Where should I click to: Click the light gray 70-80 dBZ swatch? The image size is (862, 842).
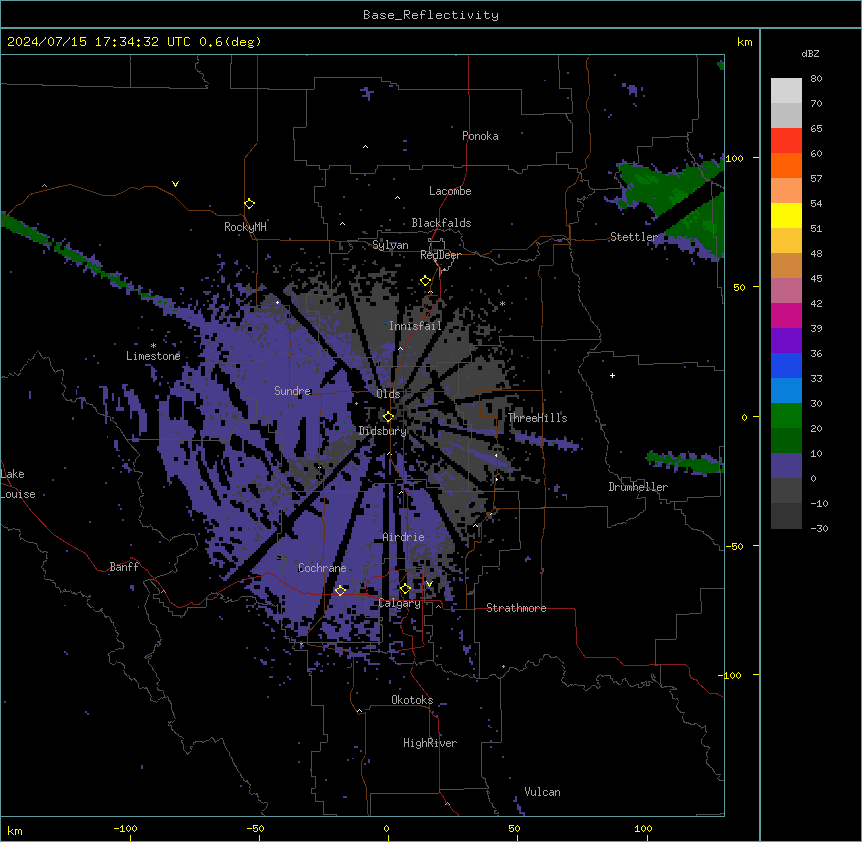(786, 91)
